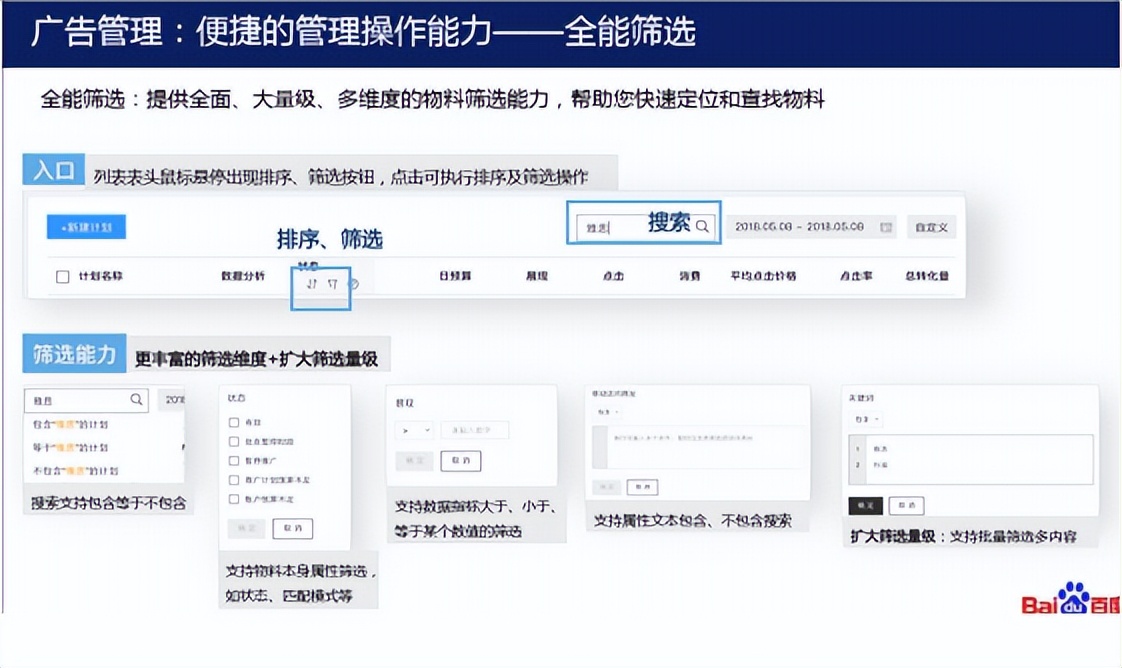Click the blue 新建计划 button
1122x668 pixels.
click(86, 227)
